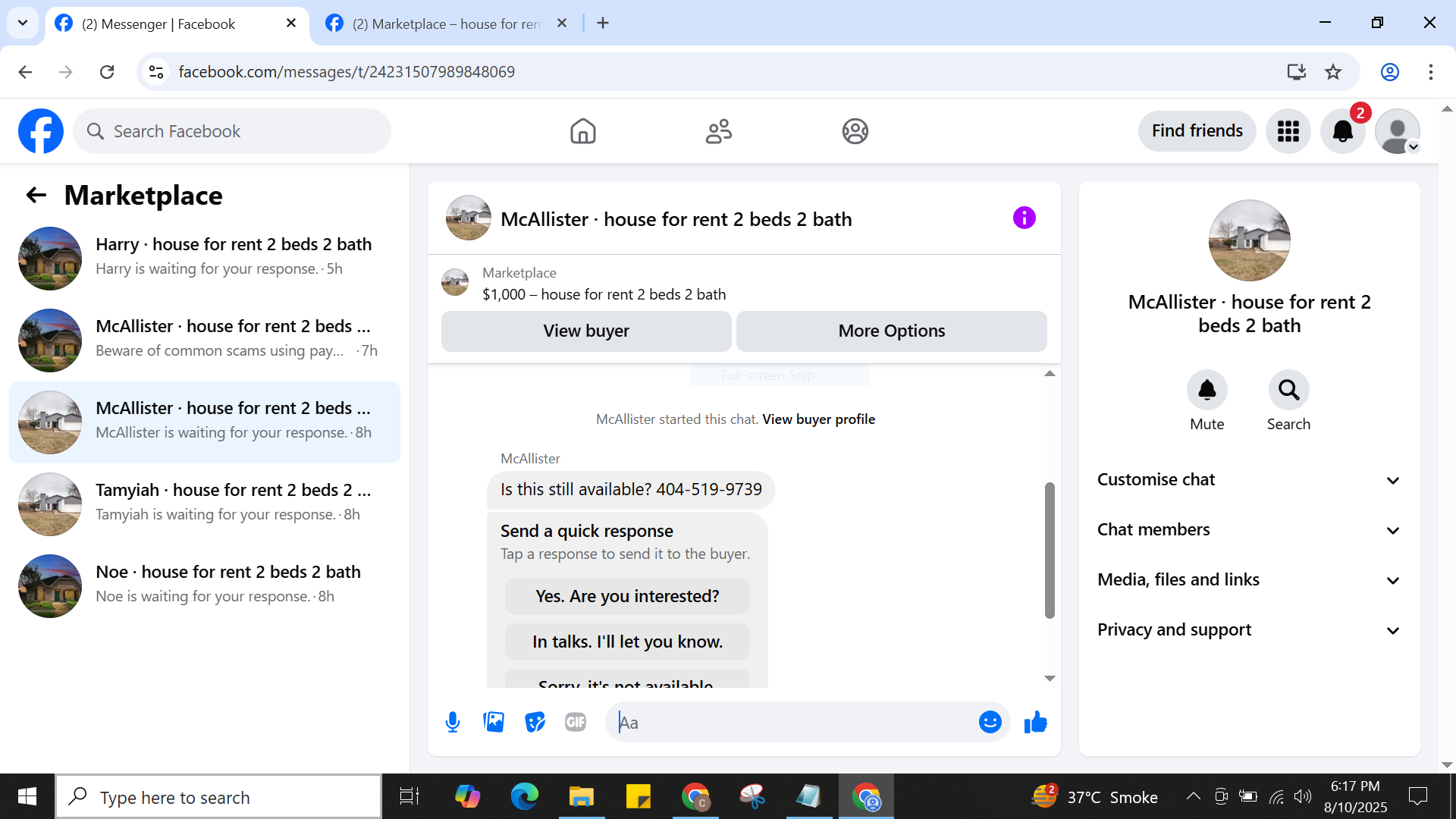This screenshot has height=819, width=1456.
Task: Click the voice clip microphone icon
Action: coord(453,722)
